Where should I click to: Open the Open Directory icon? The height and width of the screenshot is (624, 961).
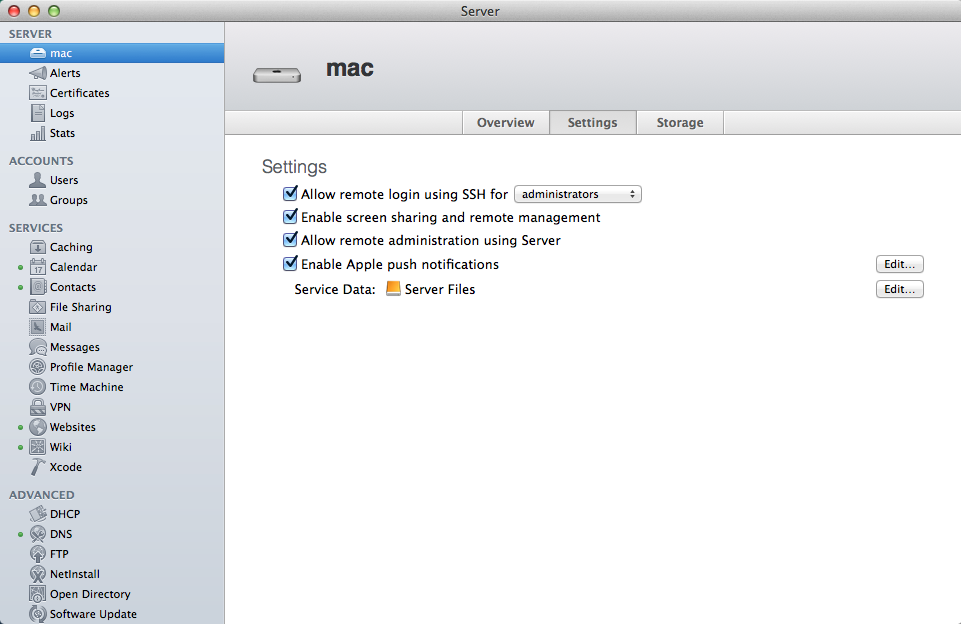pyautogui.click(x=38, y=594)
